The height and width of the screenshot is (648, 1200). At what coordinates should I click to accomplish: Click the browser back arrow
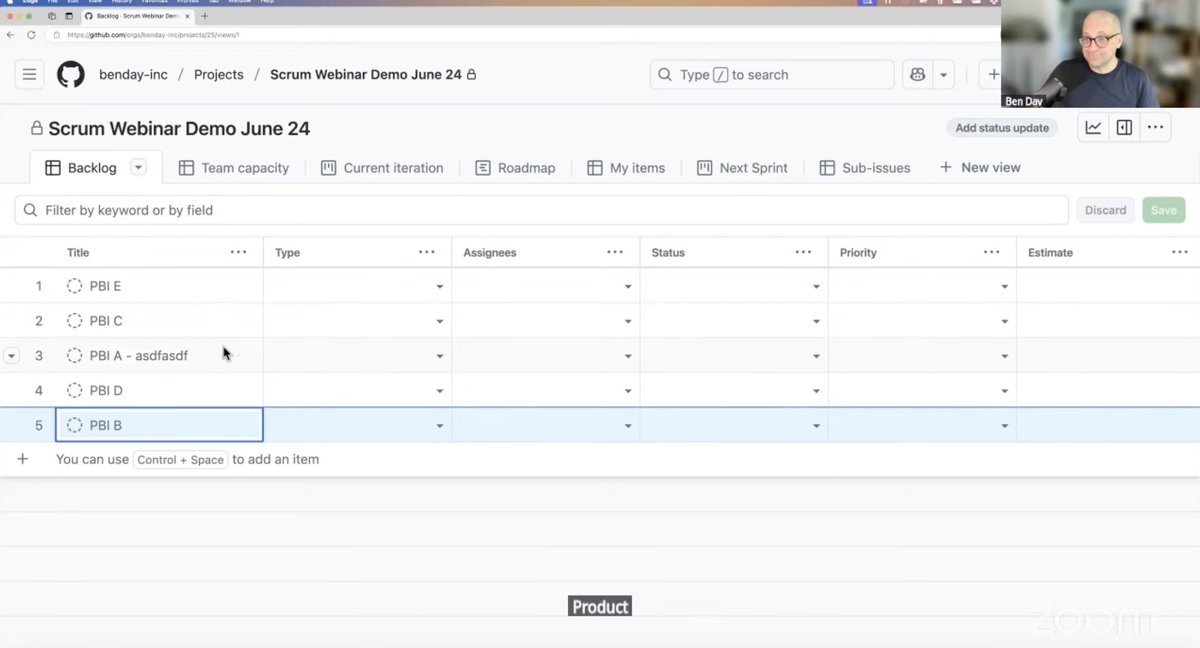coord(10,34)
